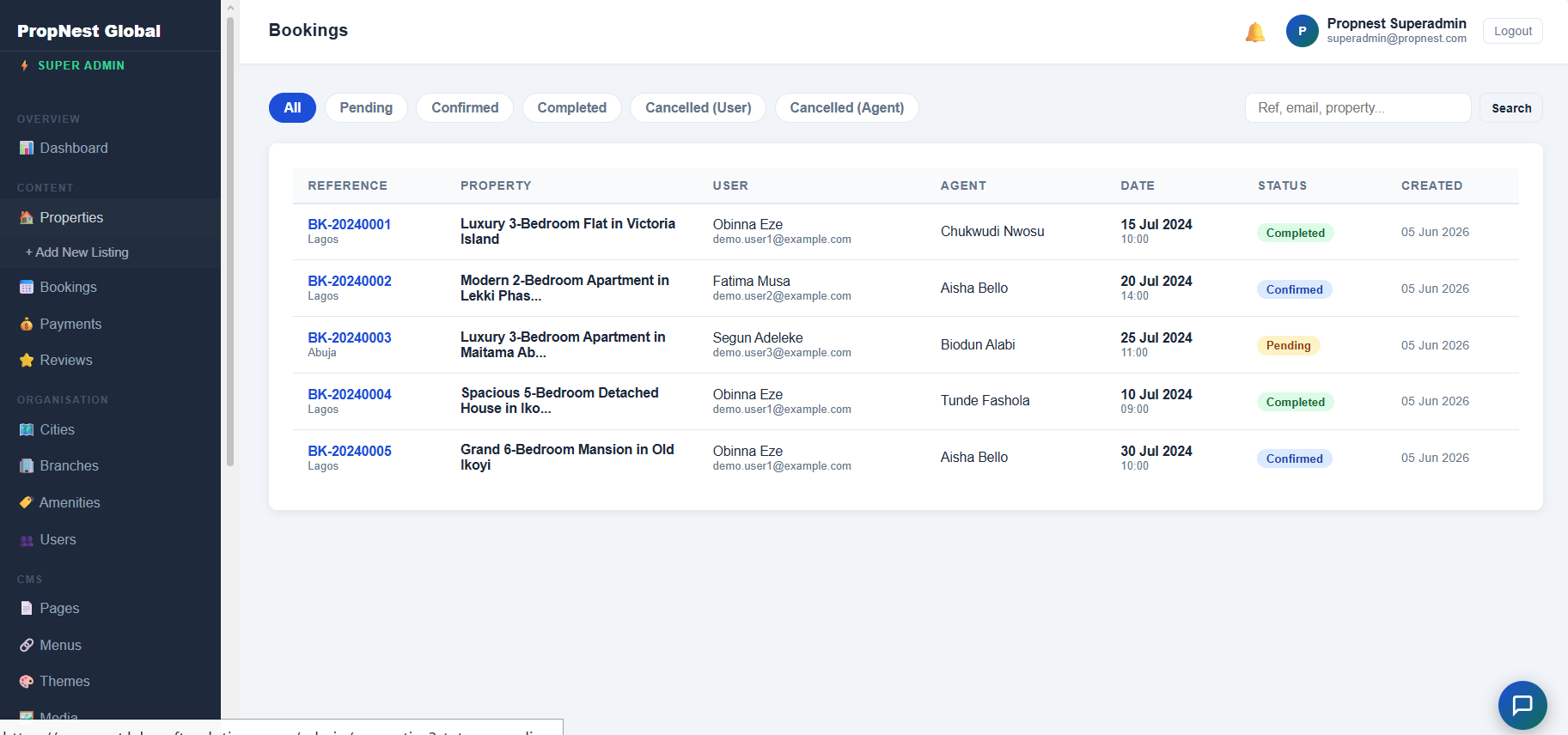Viewport: 1568px width, 735px height.
Task: Click the Pending status badge
Action: tap(1288, 345)
